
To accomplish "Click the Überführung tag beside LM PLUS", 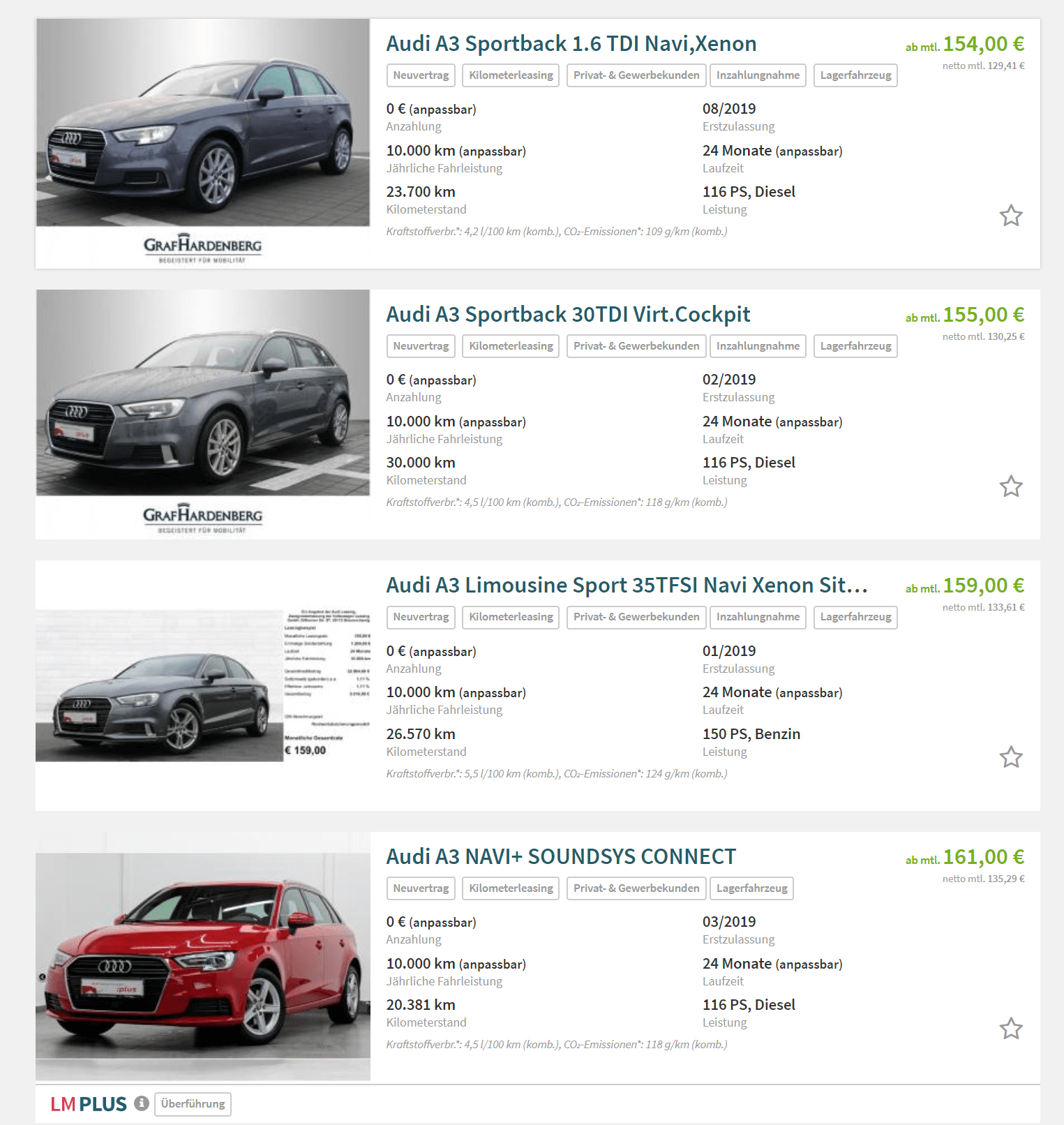I will (193, 1104).
